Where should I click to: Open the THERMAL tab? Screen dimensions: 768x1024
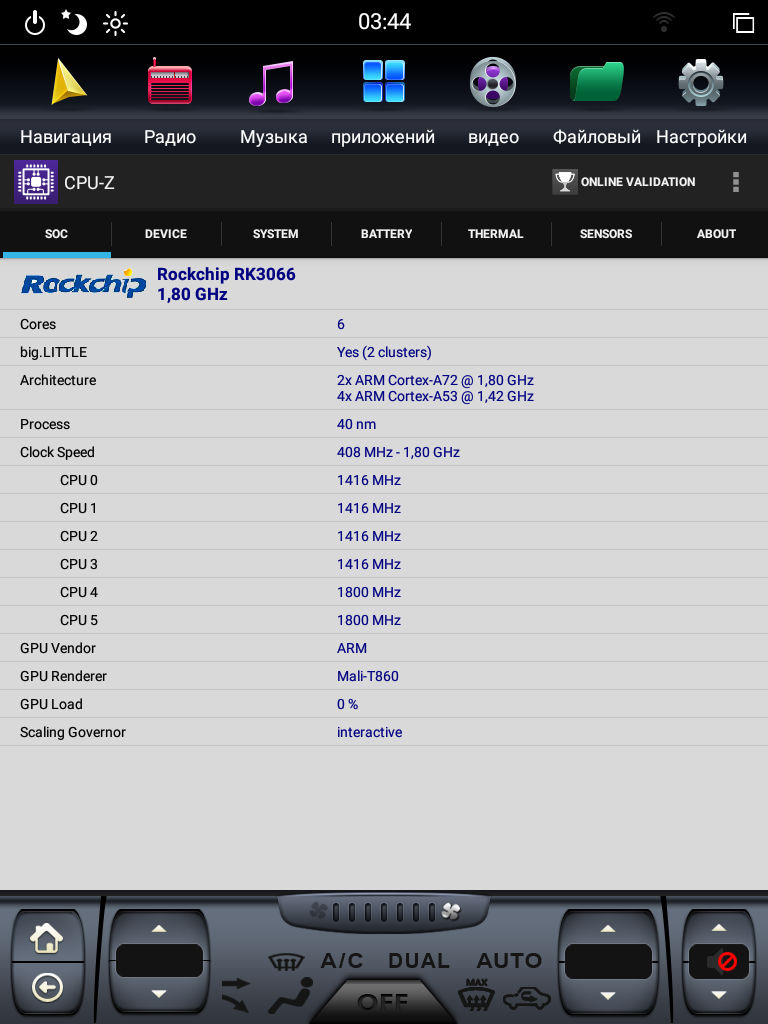tap(496, 234)
